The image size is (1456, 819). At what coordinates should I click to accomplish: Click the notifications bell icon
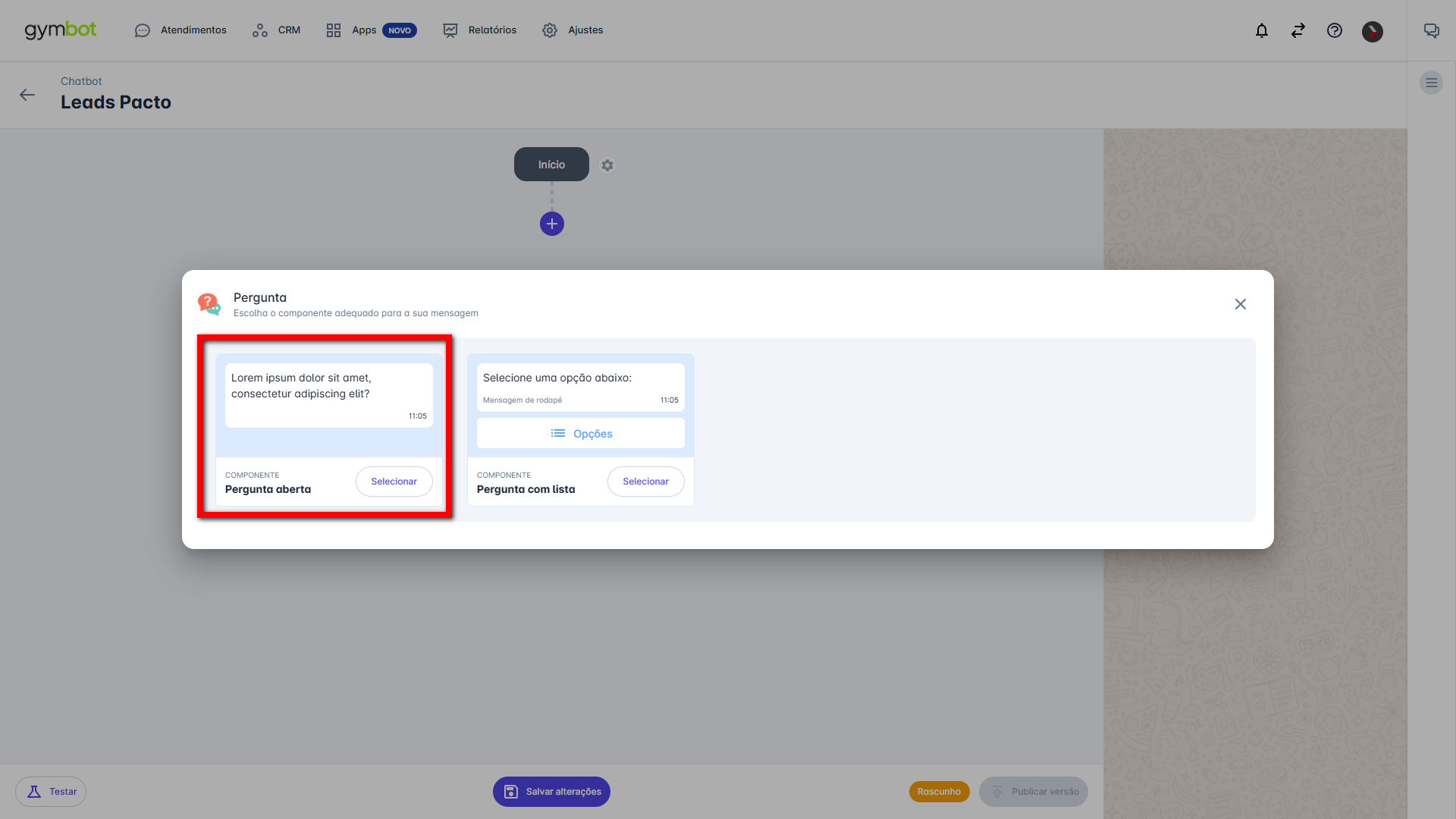click(1262, 30)
